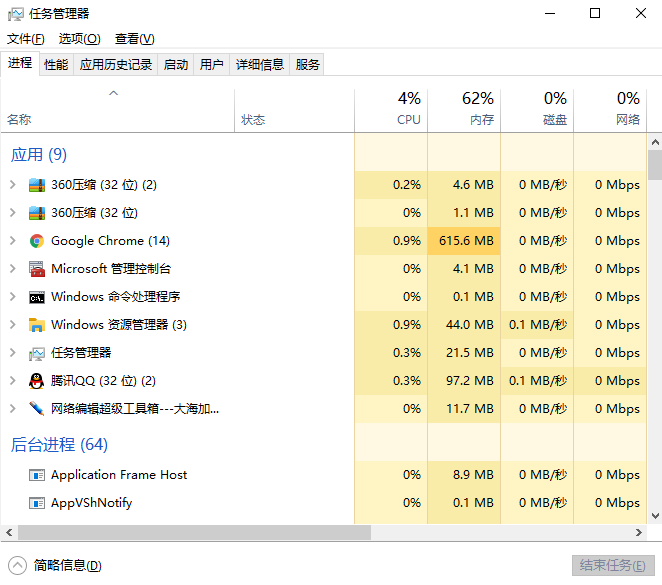
Task: Open the 启动 tab
Action: click(x=176, y=65)
